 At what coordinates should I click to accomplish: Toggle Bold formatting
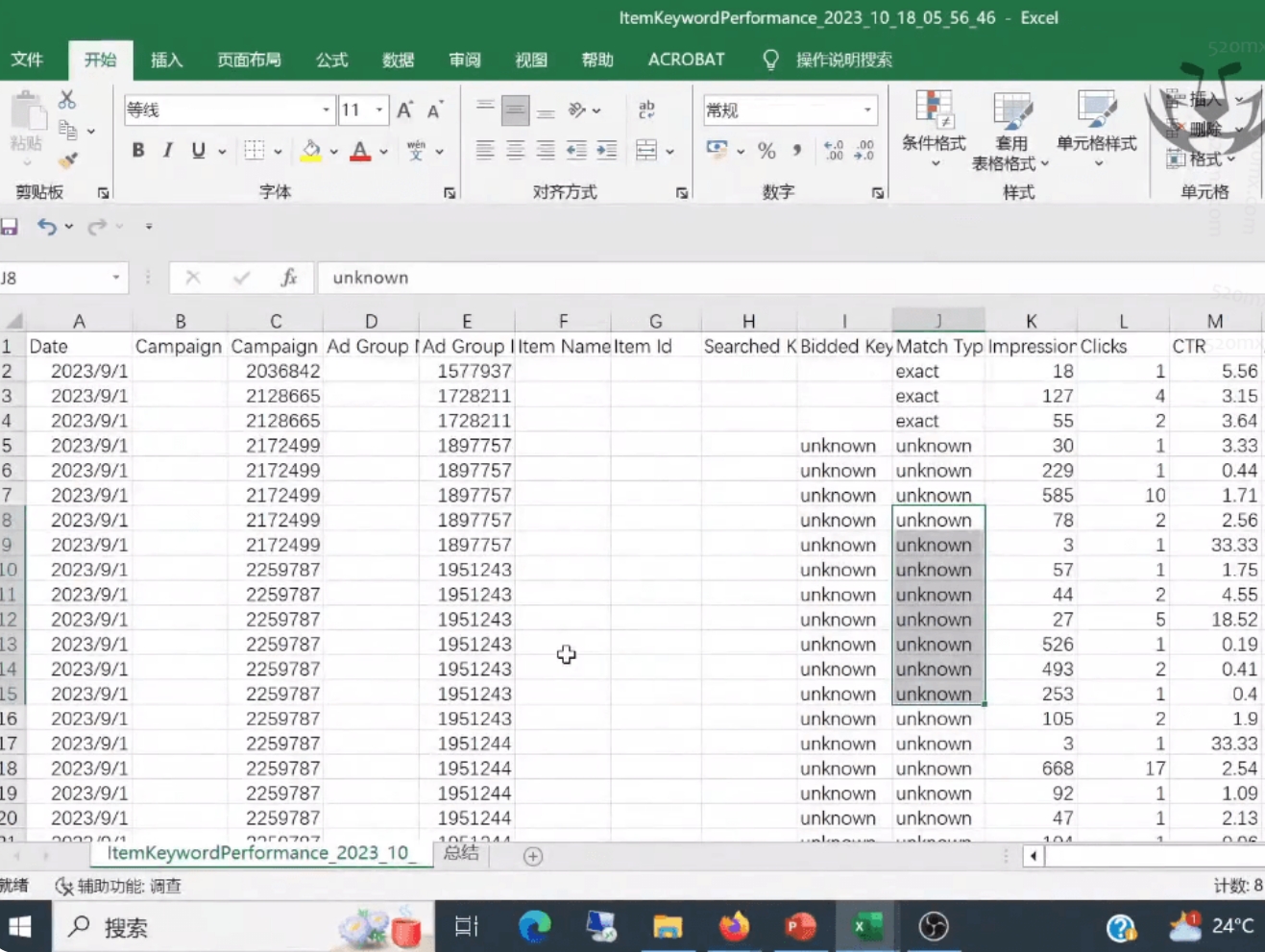click(x=138, y=151)
